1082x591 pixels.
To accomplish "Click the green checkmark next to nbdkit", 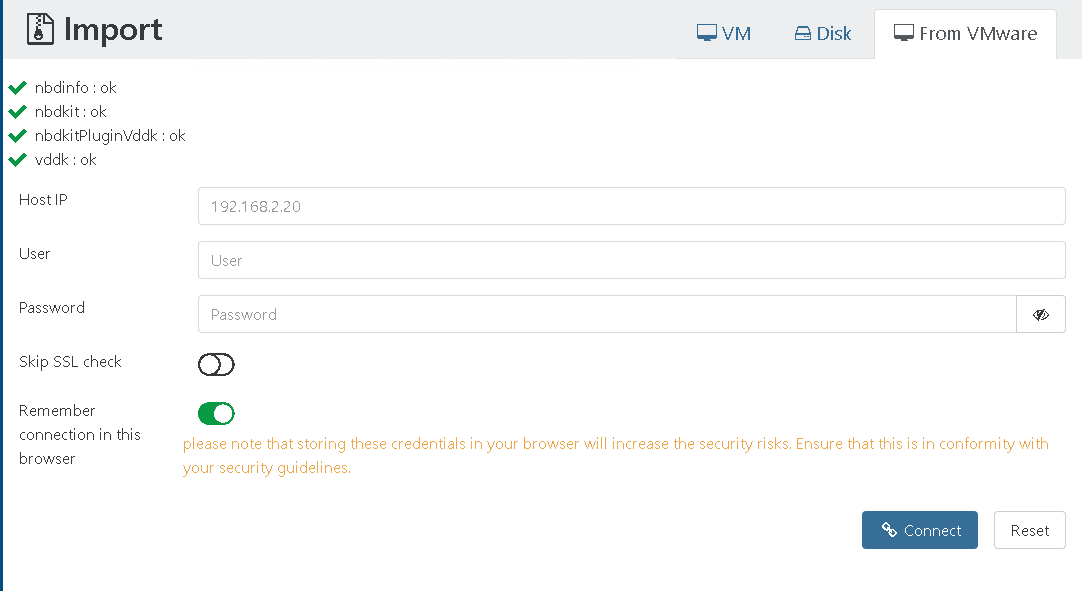I will click(17, 111).
